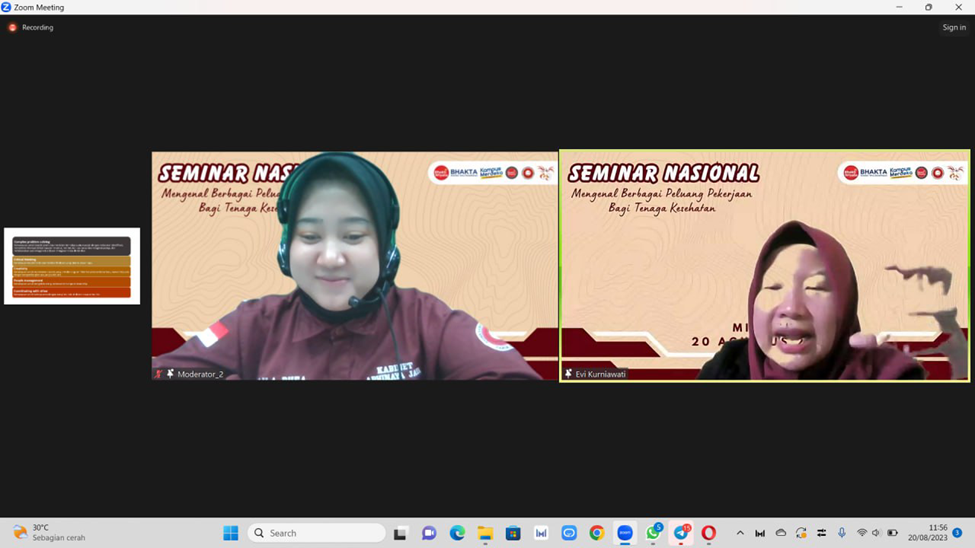Open the weather widget showing 30°C
This screenshot has width=975, height=548.
coord(50,533)
